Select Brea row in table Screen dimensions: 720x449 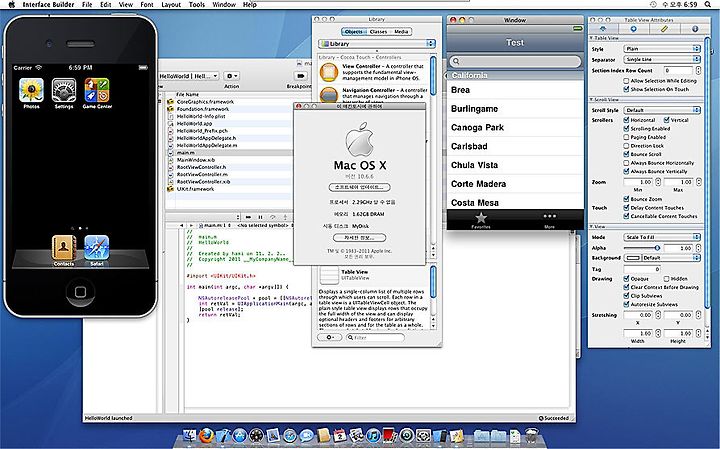coord(515,90)
